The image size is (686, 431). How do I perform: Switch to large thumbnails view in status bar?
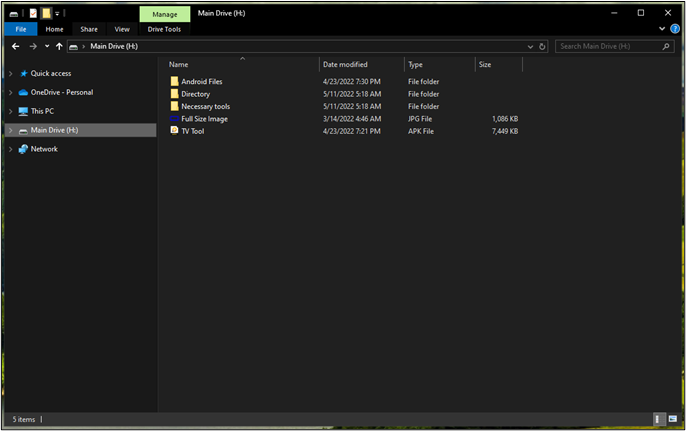click(671, 419)
